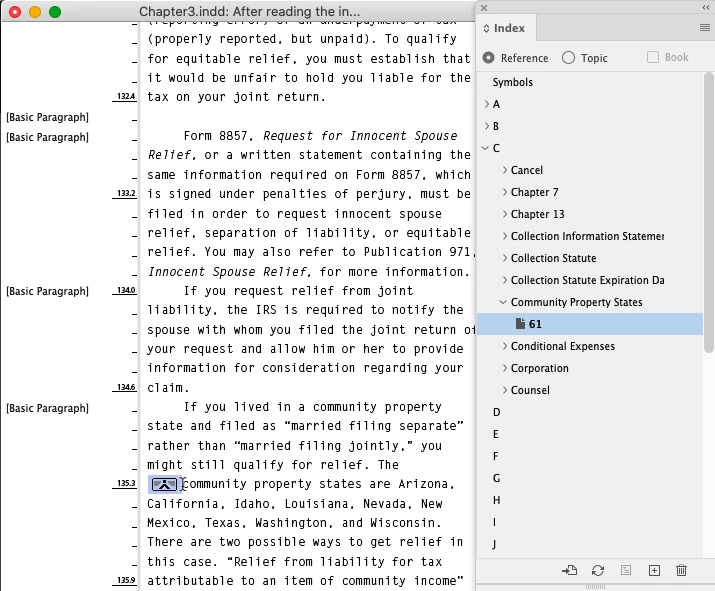The height and width of the screenshot is (591, 715).
Task: Click Basic Paragraph style beside "Form 8857"
Action: coord(47,137)
